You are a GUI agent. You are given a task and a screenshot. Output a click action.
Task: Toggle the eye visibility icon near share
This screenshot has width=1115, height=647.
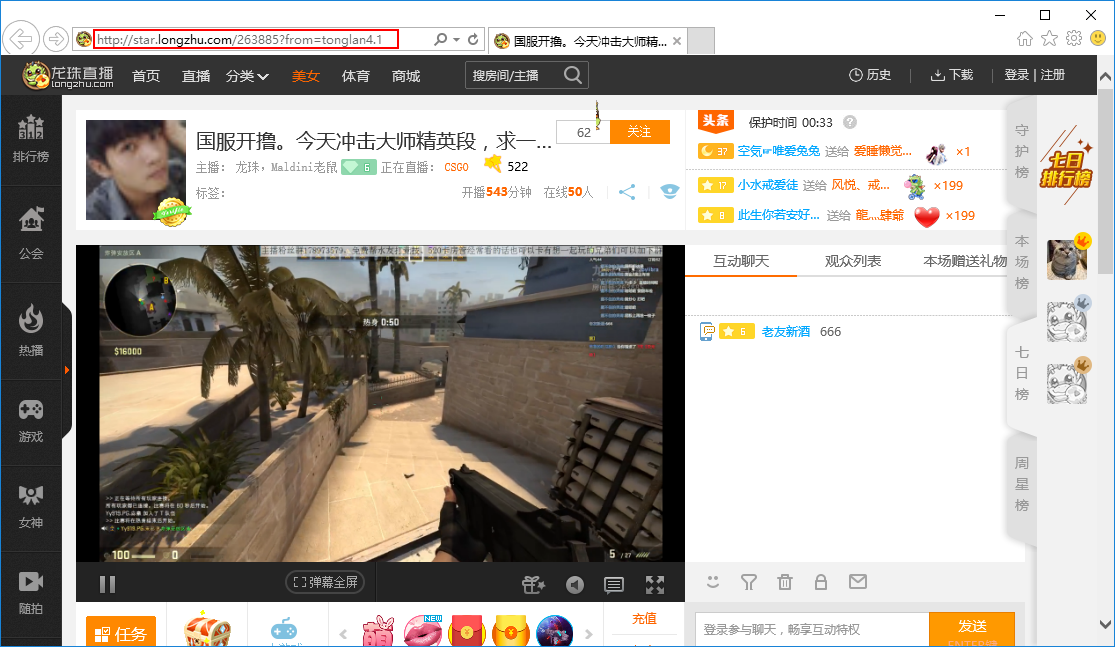tap(670, 191)
